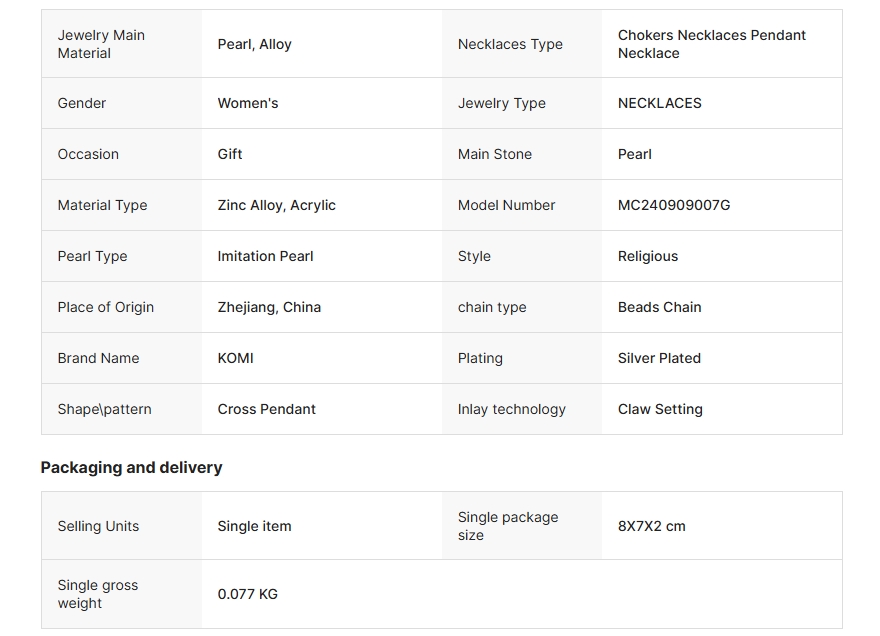Select the 'Pearl, Alloy' value cell
Image resolution: width=880 pixels, height=636 pixels.
(254, 44)
